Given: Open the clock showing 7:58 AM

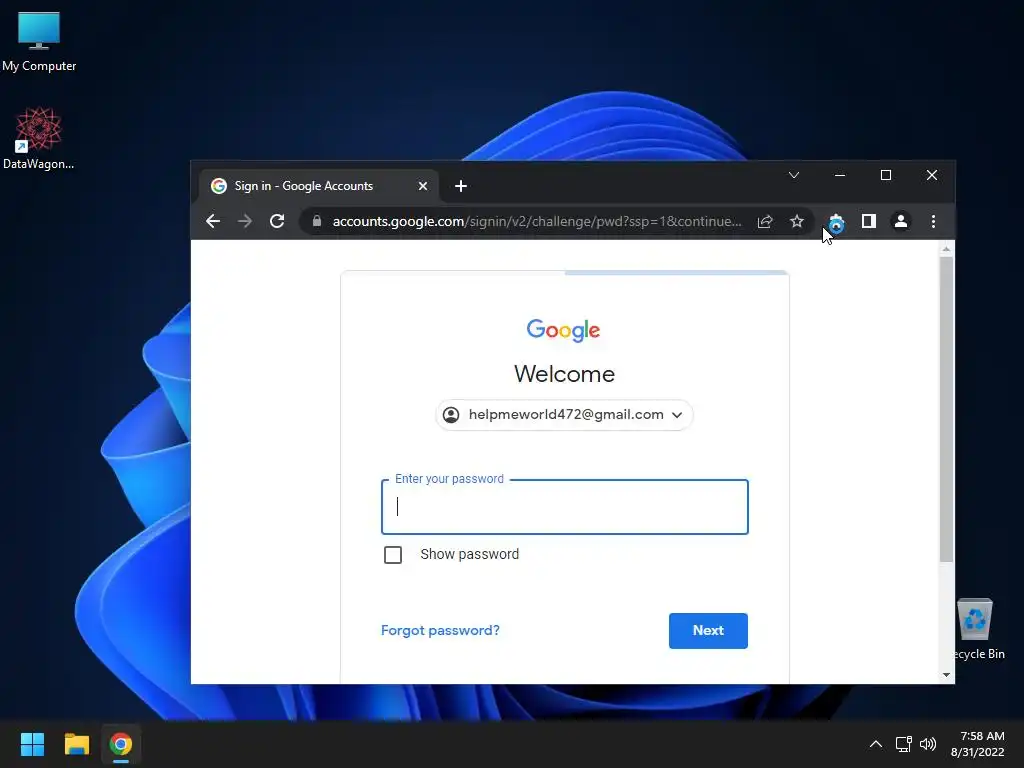Looking at the screenshot, I should tap(977, 744).
